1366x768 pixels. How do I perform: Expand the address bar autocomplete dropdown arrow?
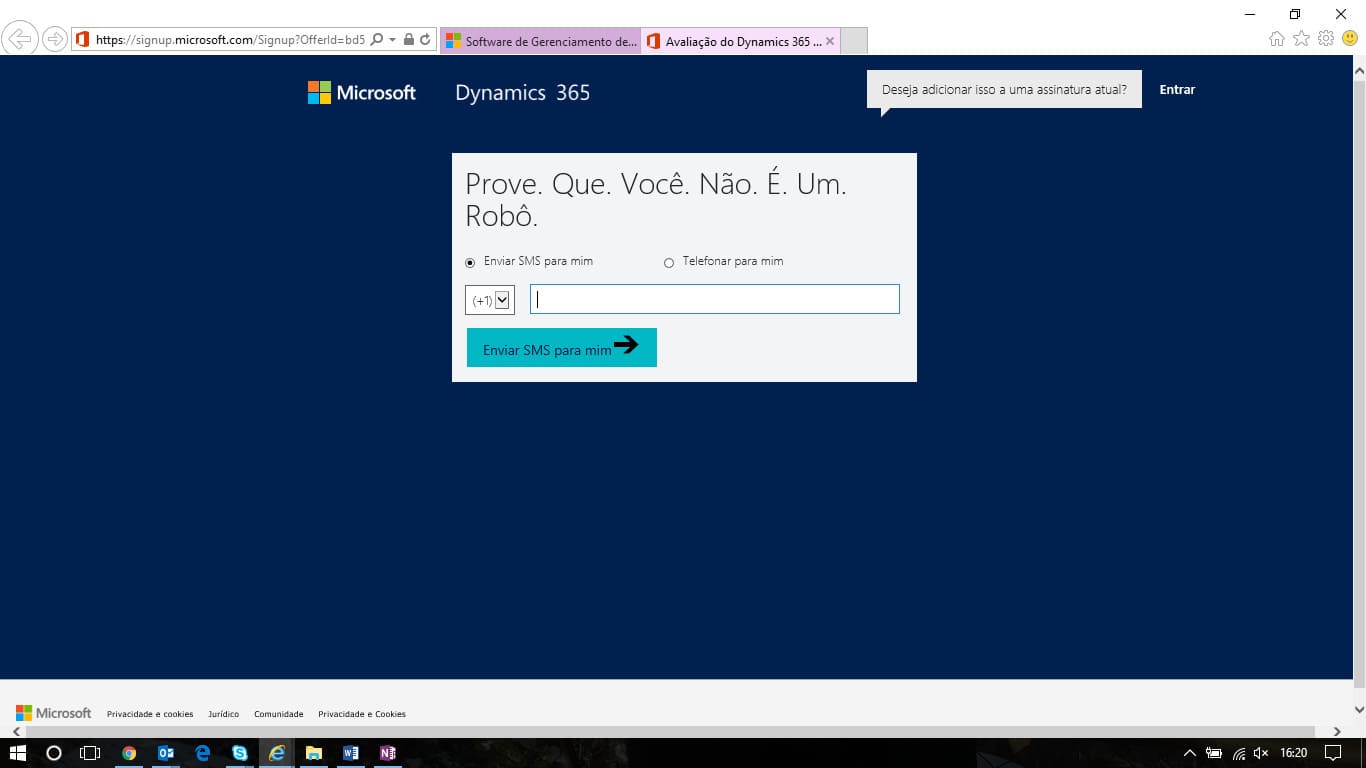point(393,40)
